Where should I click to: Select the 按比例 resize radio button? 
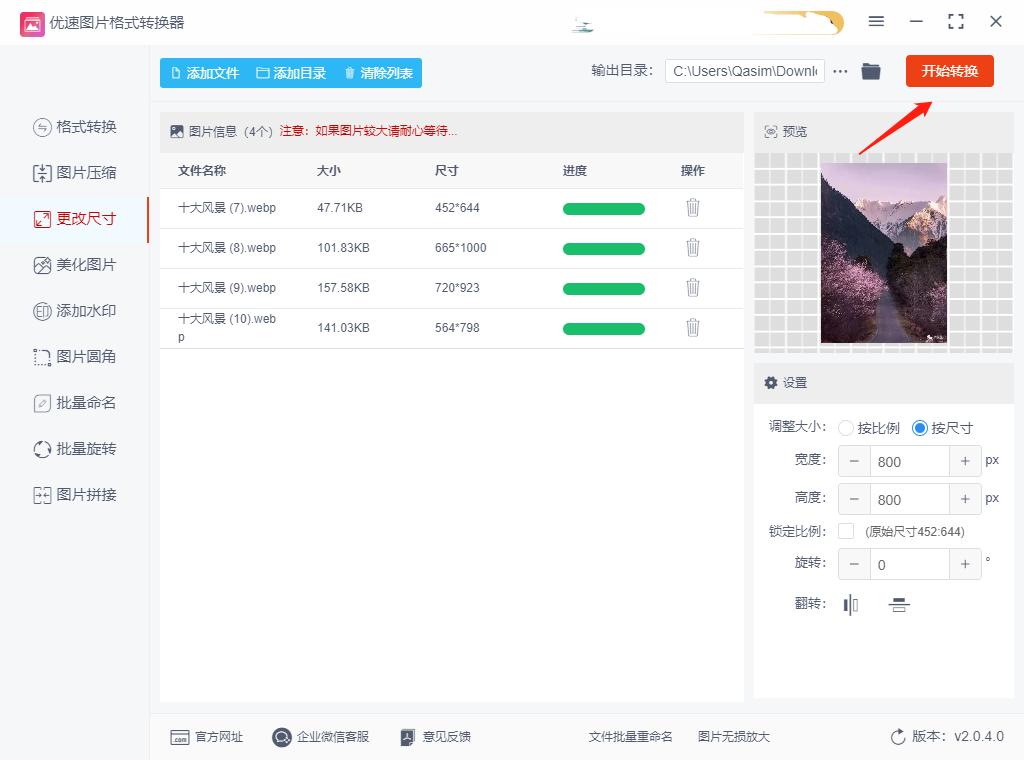(x=845, y=427)
